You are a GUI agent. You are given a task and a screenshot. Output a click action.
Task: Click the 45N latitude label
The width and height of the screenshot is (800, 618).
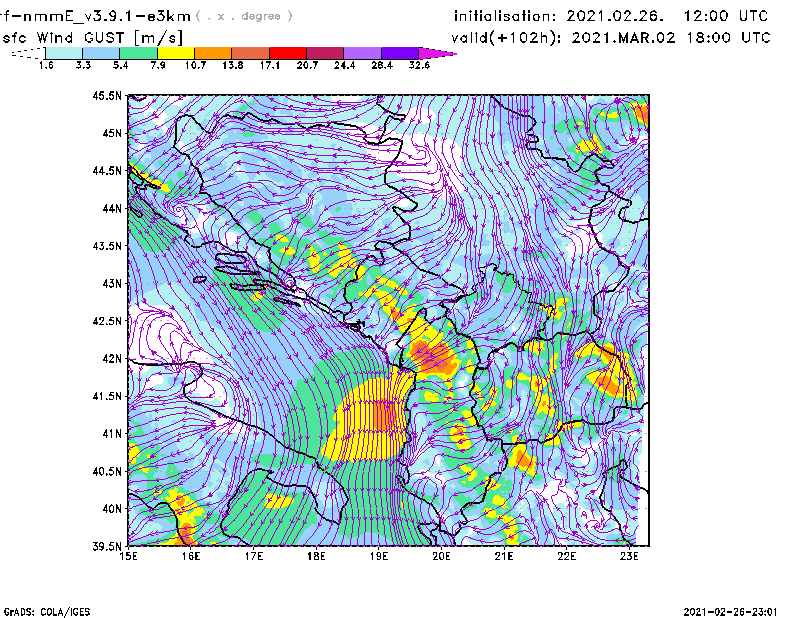[112, 133]
